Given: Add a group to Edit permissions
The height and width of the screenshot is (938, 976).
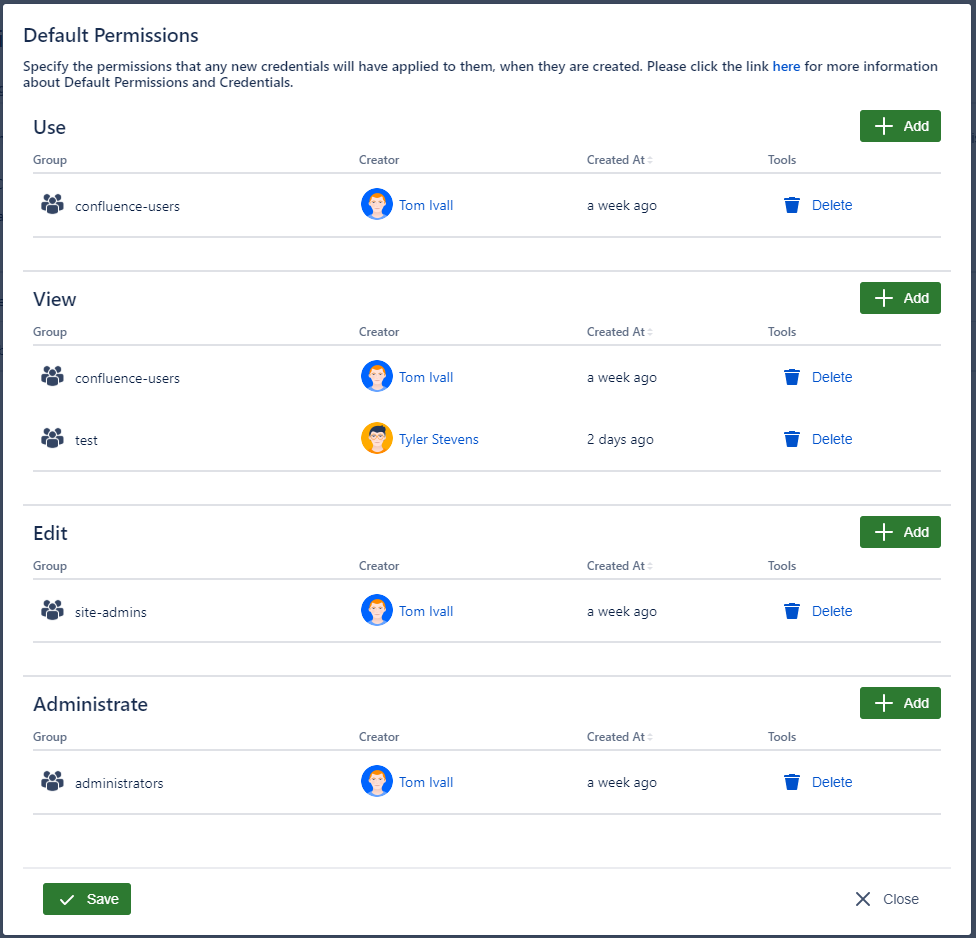Looking at the screenshot, I should tap(900, 532).
